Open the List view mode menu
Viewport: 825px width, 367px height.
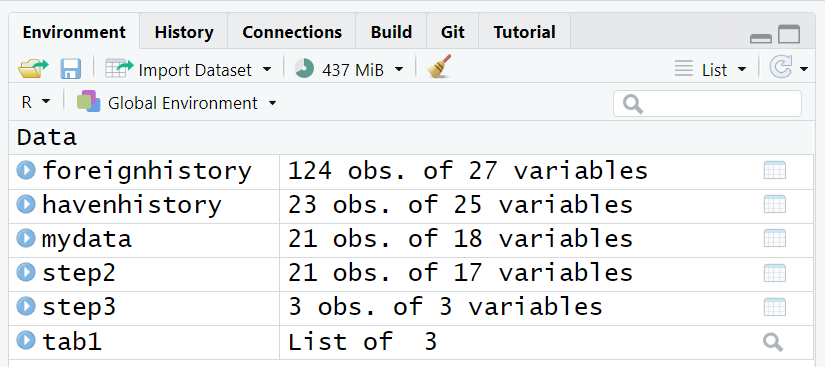(x=710, y=69)
